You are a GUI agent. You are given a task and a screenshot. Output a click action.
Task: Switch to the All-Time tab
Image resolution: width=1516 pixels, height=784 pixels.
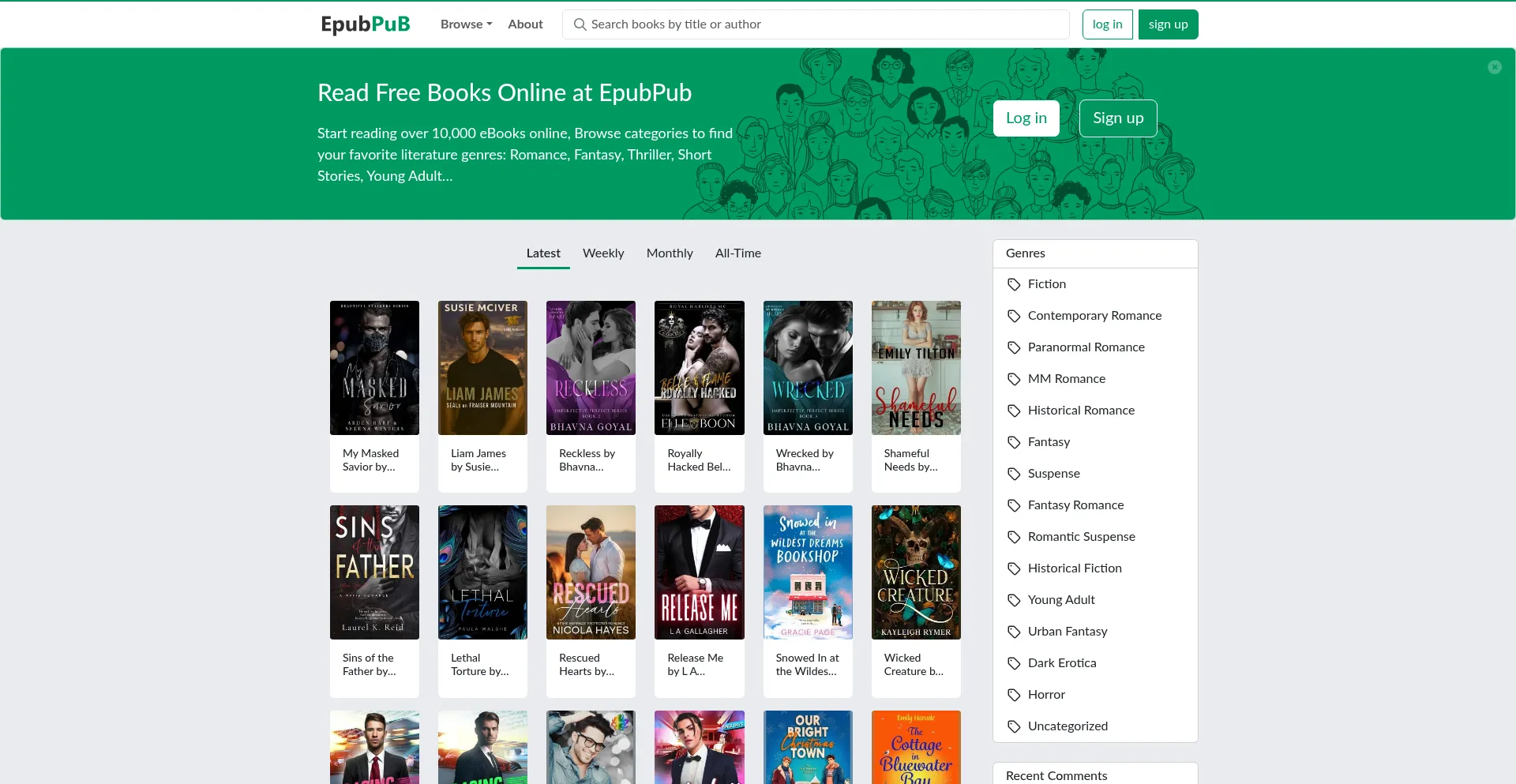[737, 253]
